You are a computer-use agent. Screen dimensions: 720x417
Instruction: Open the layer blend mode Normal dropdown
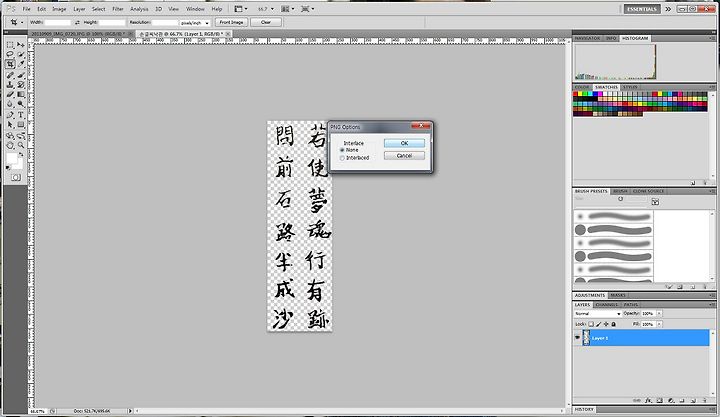pos(597,314)
